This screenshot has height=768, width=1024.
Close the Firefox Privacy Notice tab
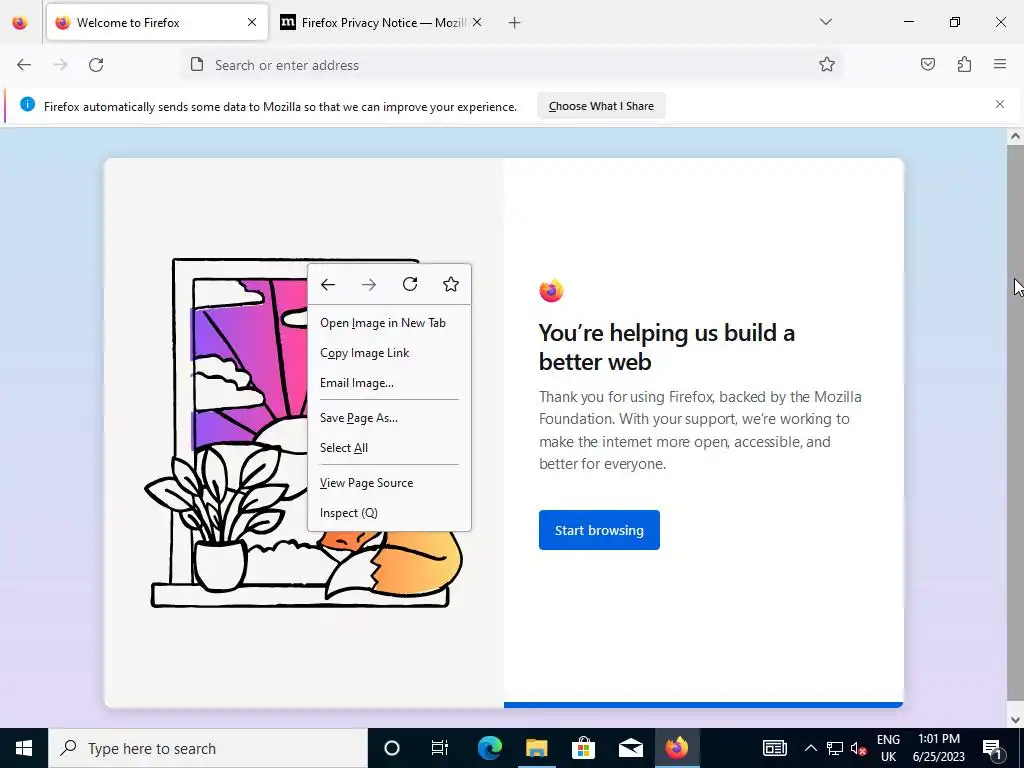(x=477, y=22)
